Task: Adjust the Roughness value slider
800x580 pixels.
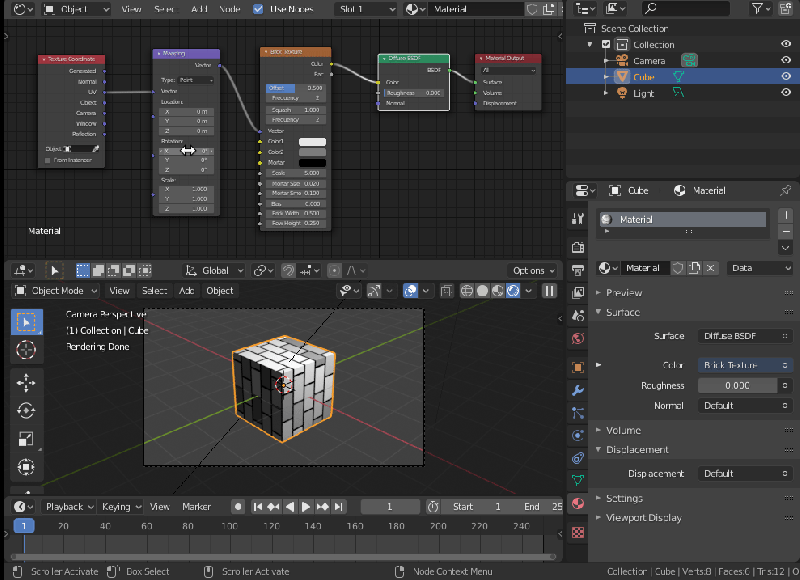Action: pos(740,385)
